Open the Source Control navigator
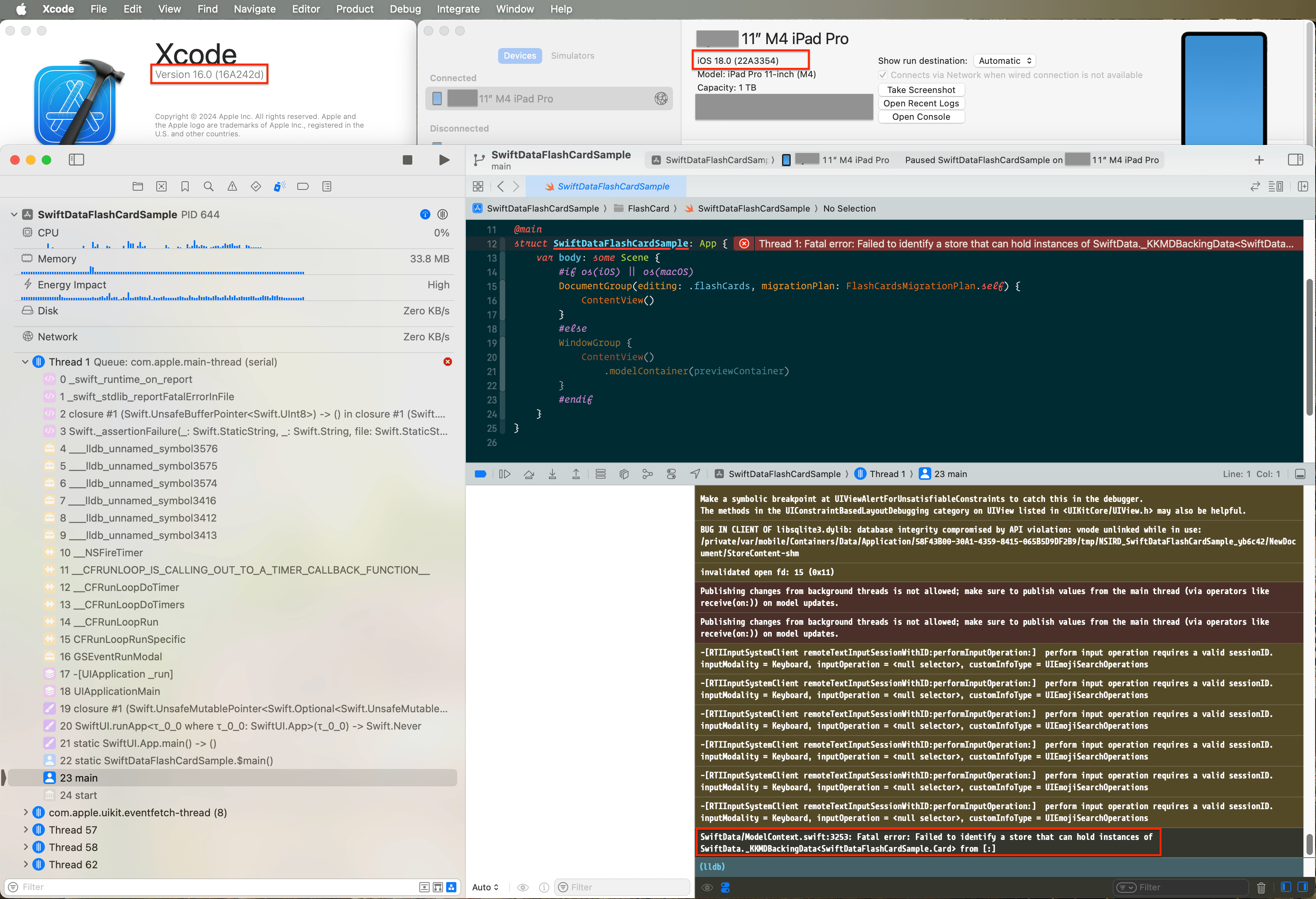Screen dimensions: 1316x899 tap(161, 186)
